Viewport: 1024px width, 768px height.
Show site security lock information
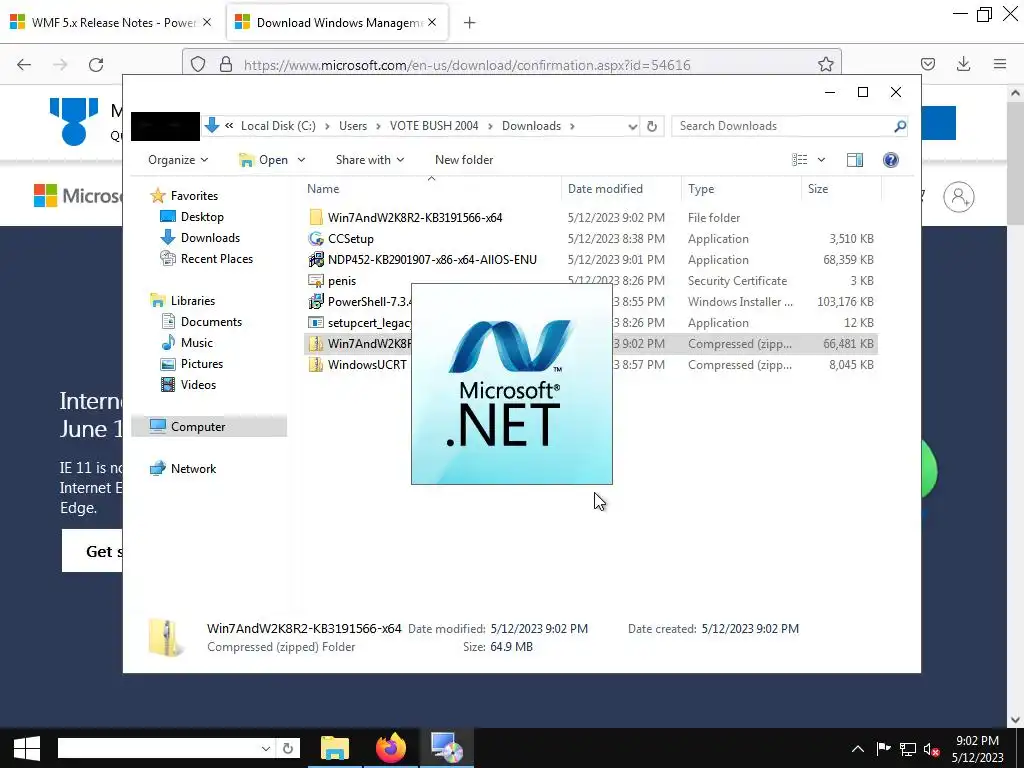point(226,64)
